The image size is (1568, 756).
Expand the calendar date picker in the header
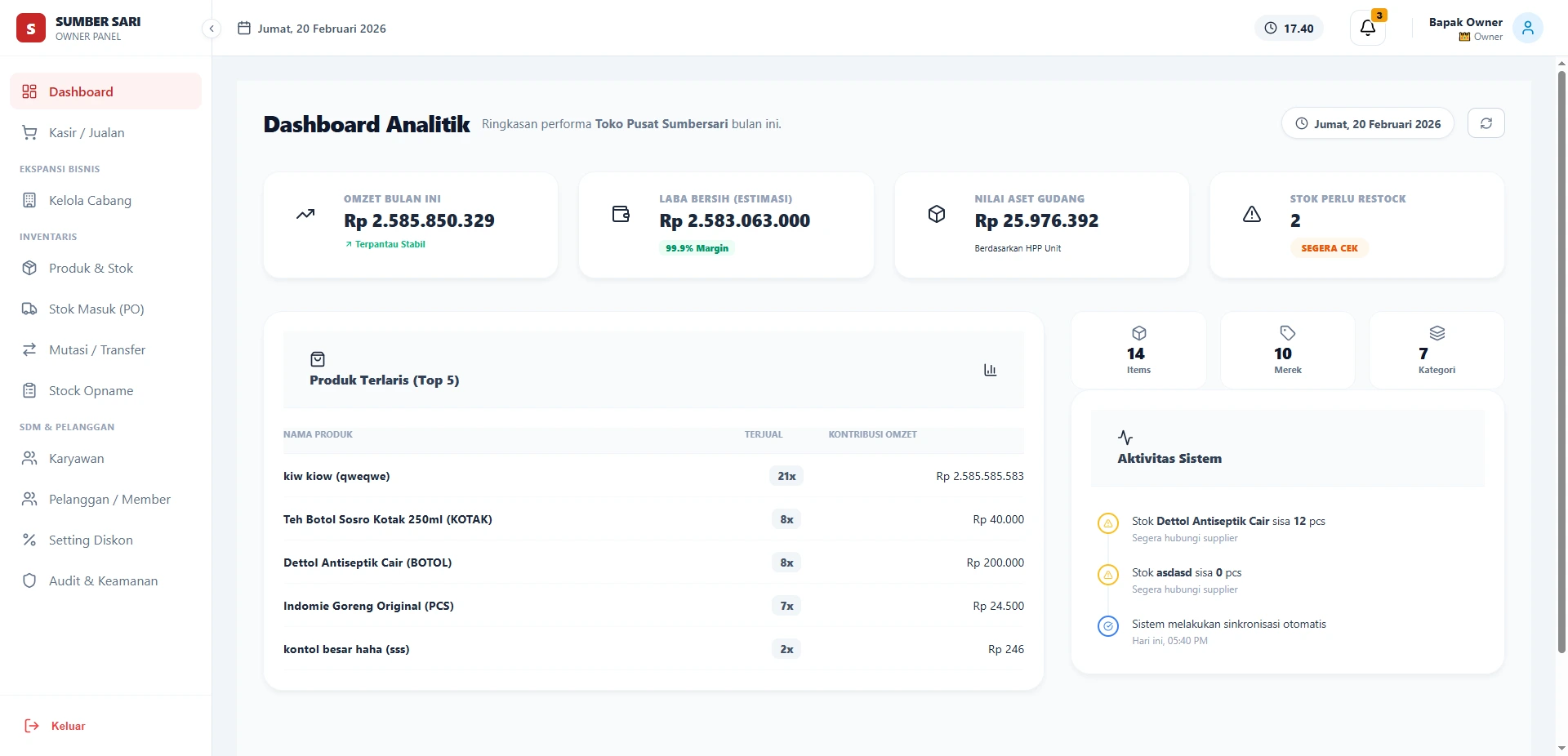[244, 27]
